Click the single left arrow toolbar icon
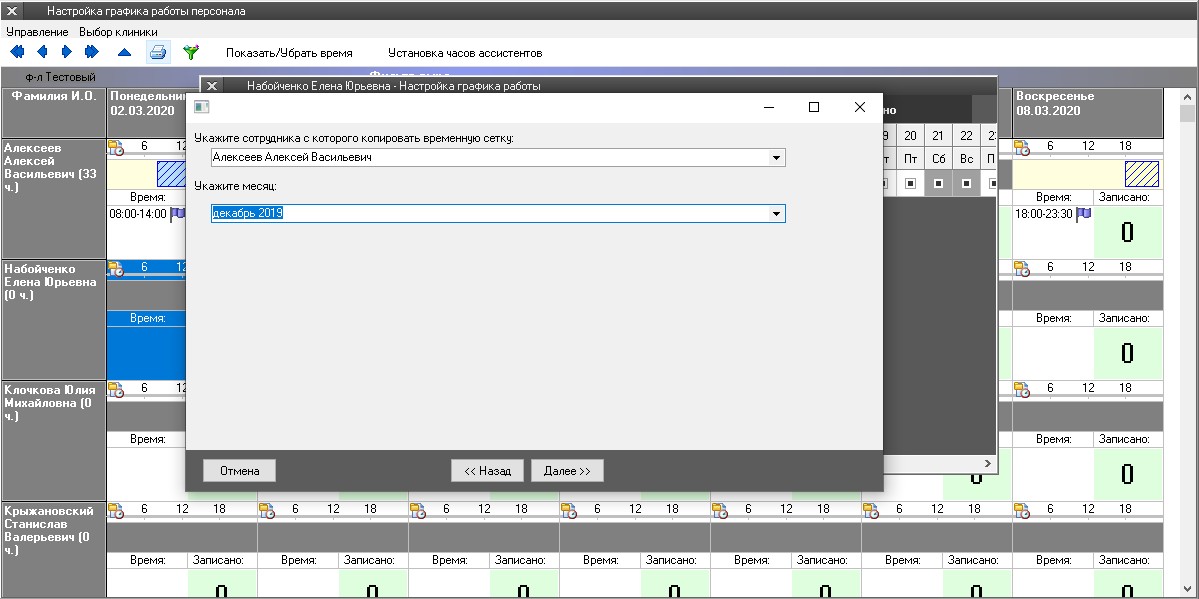The height and width of the screenshot is (599, 1199). point(42,52)
